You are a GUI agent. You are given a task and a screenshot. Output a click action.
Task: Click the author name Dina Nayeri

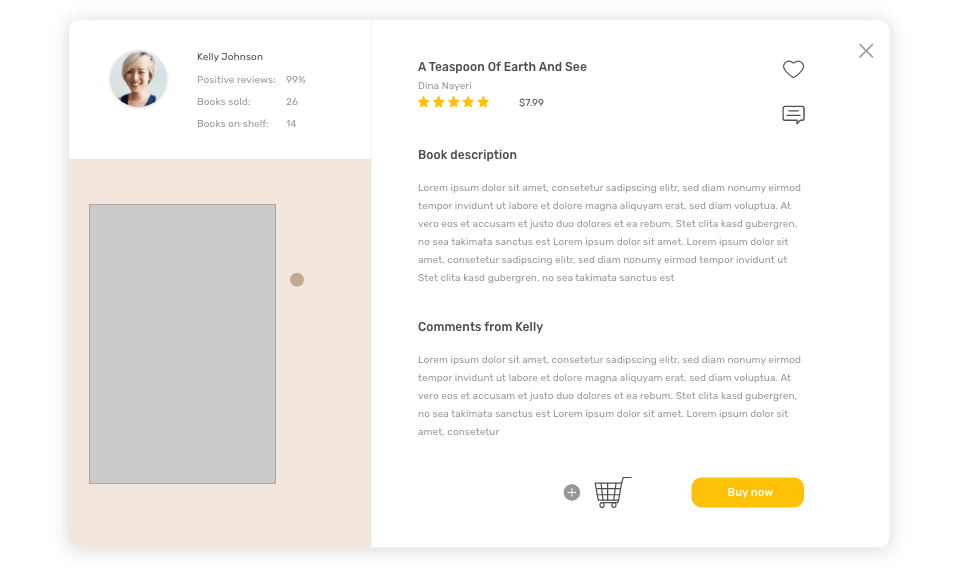tap(444, 86)
